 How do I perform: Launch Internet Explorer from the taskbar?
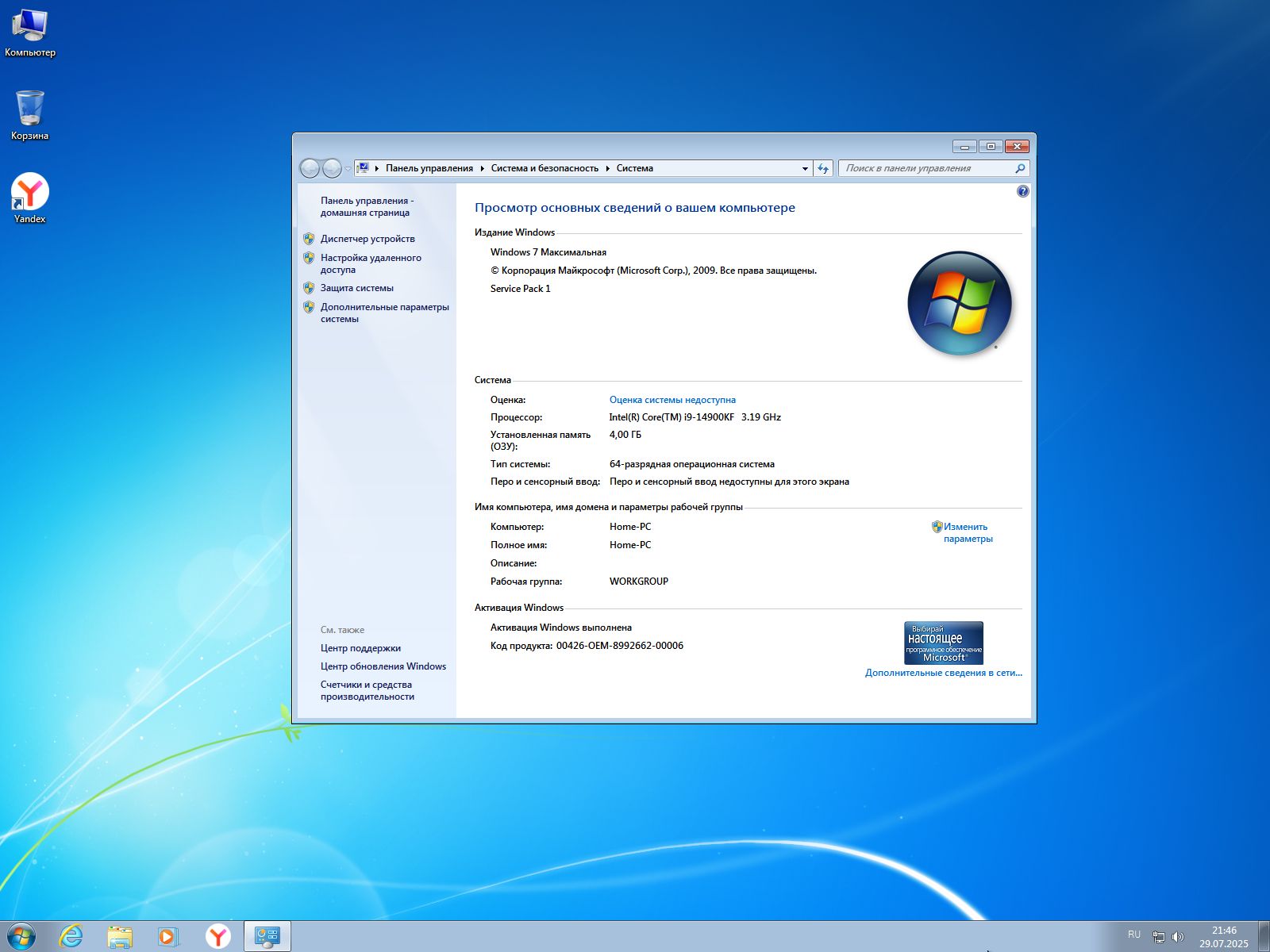tap(71, 936)
